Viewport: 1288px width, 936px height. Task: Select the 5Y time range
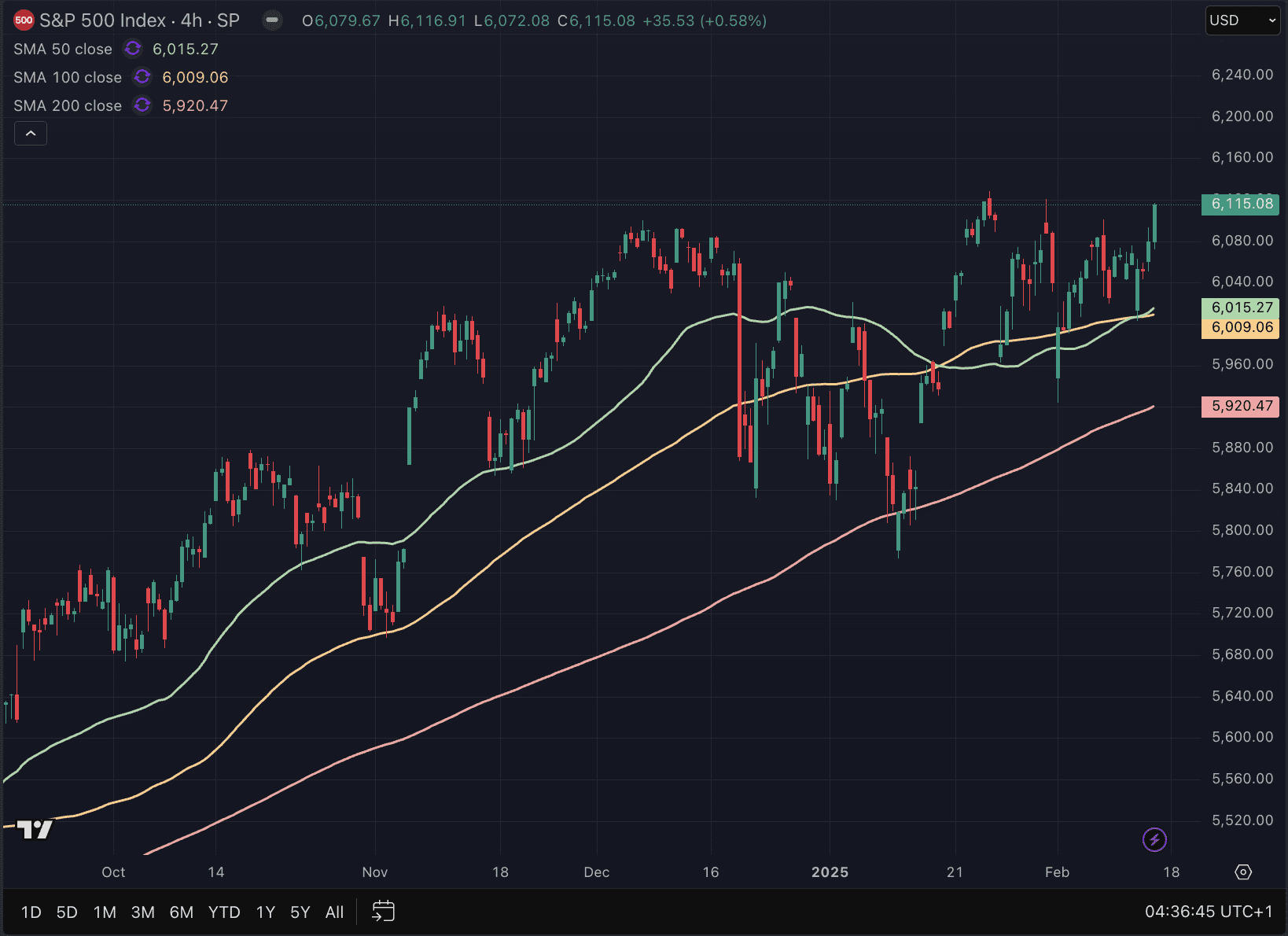[x=300, y=912]
